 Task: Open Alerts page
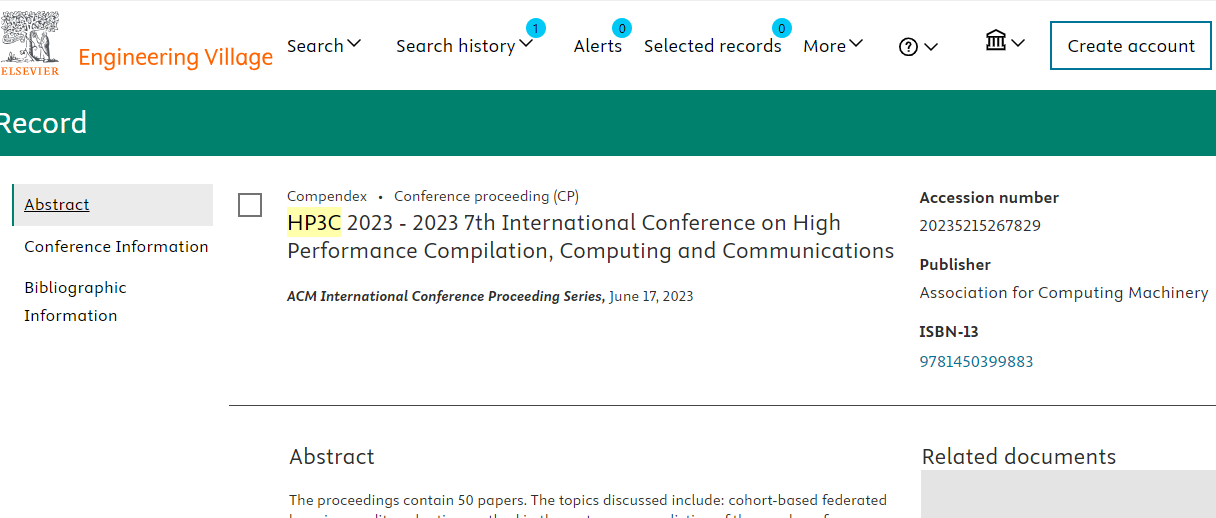coord(598,45)
